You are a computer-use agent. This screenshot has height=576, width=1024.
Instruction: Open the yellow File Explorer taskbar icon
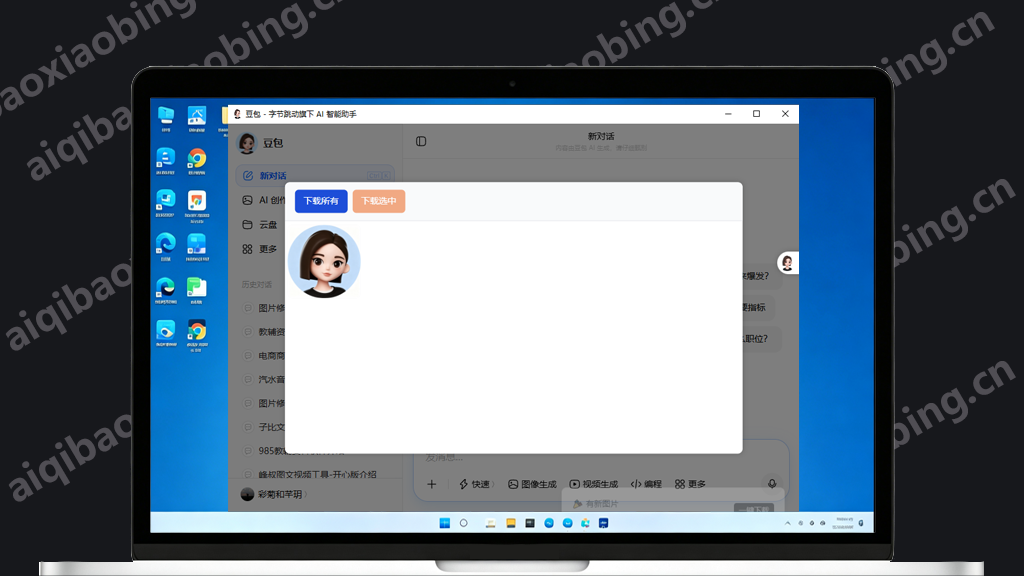pyautogui.click(x=511, y=523)
